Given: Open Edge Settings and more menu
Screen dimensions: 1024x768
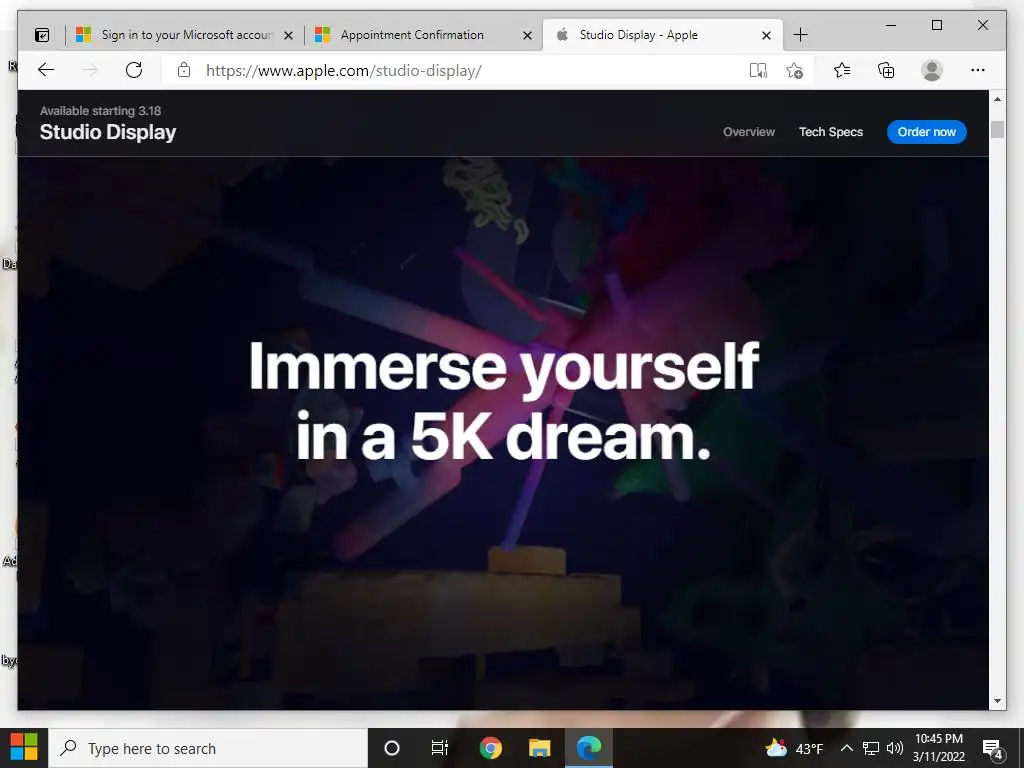Looking at the screenshot, I should 978,70.
